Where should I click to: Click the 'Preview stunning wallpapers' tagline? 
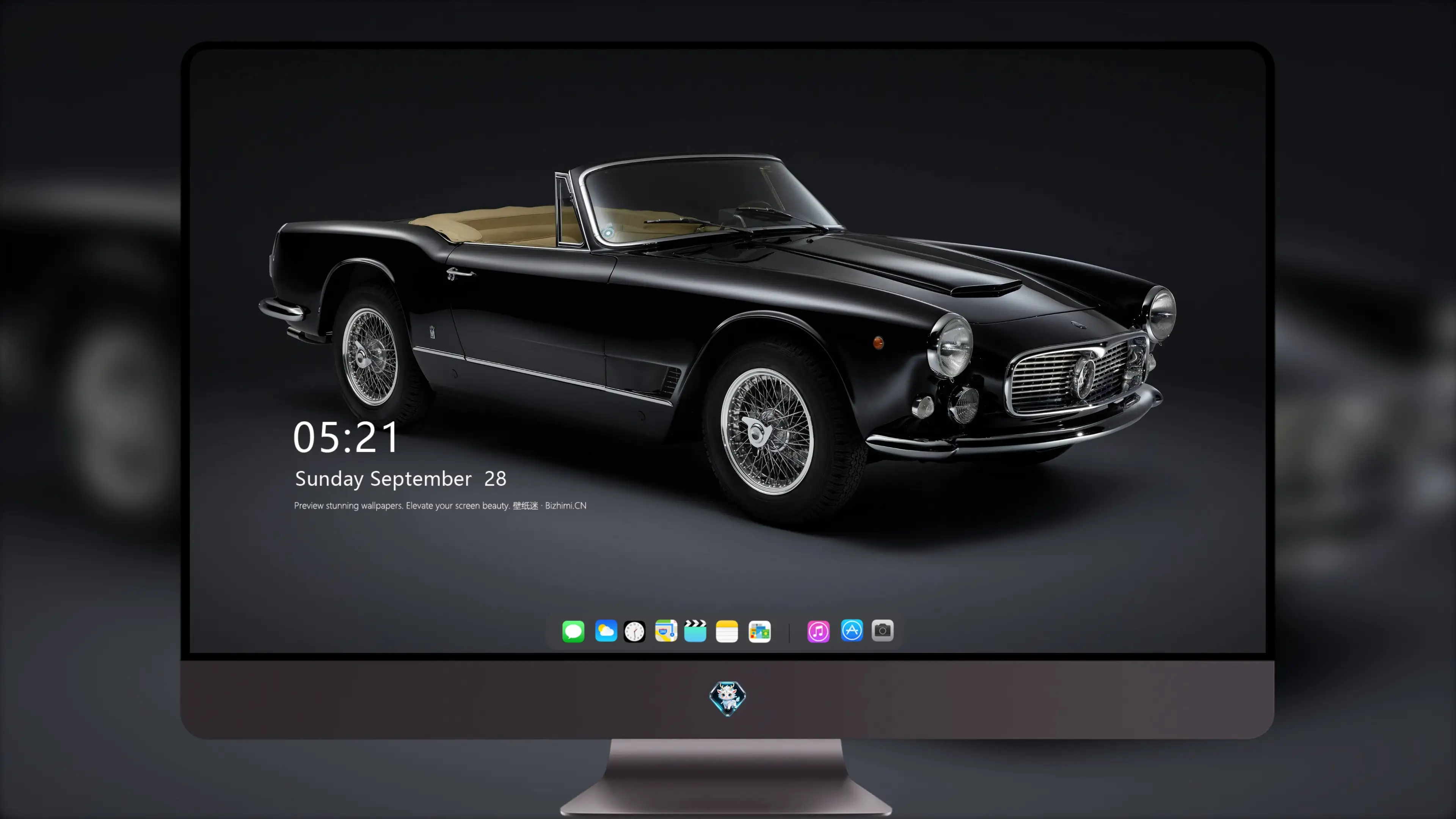348,505
